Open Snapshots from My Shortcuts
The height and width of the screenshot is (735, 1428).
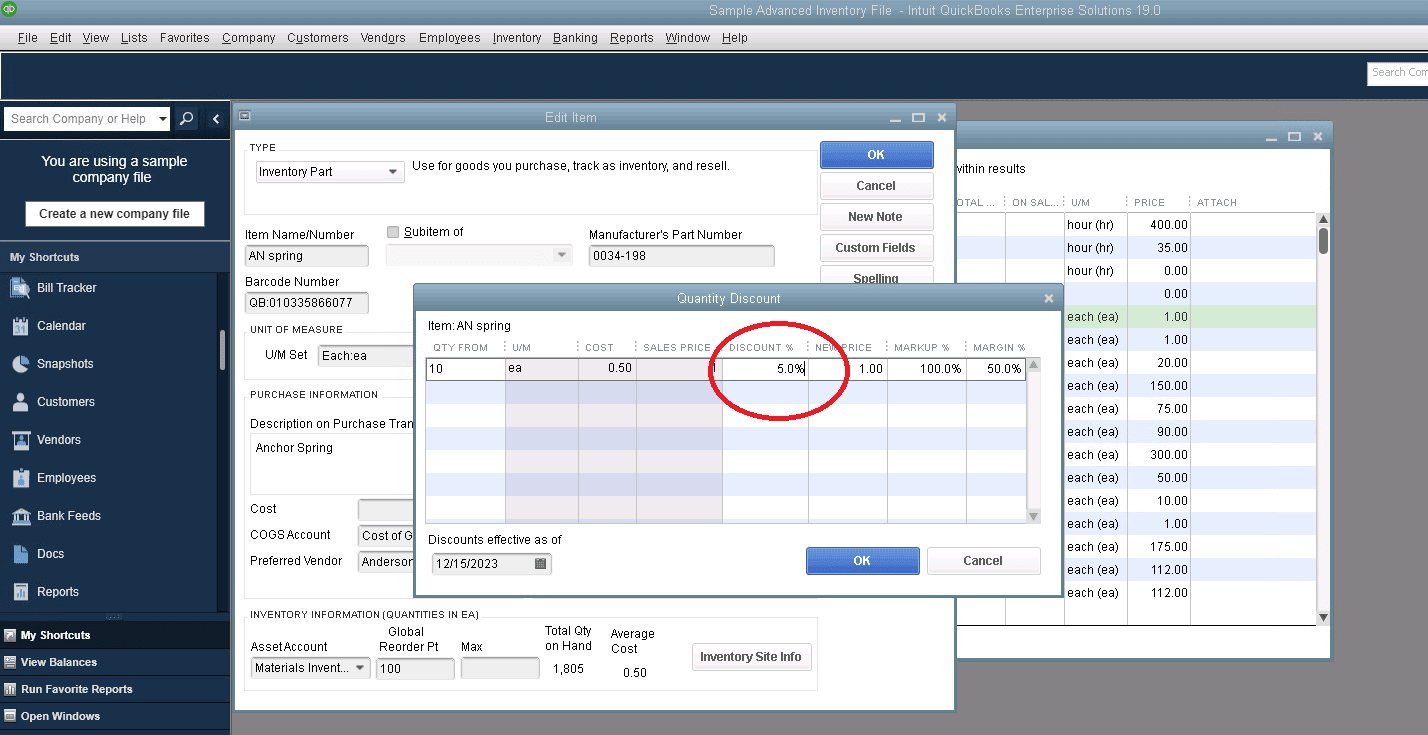point(22,363)
